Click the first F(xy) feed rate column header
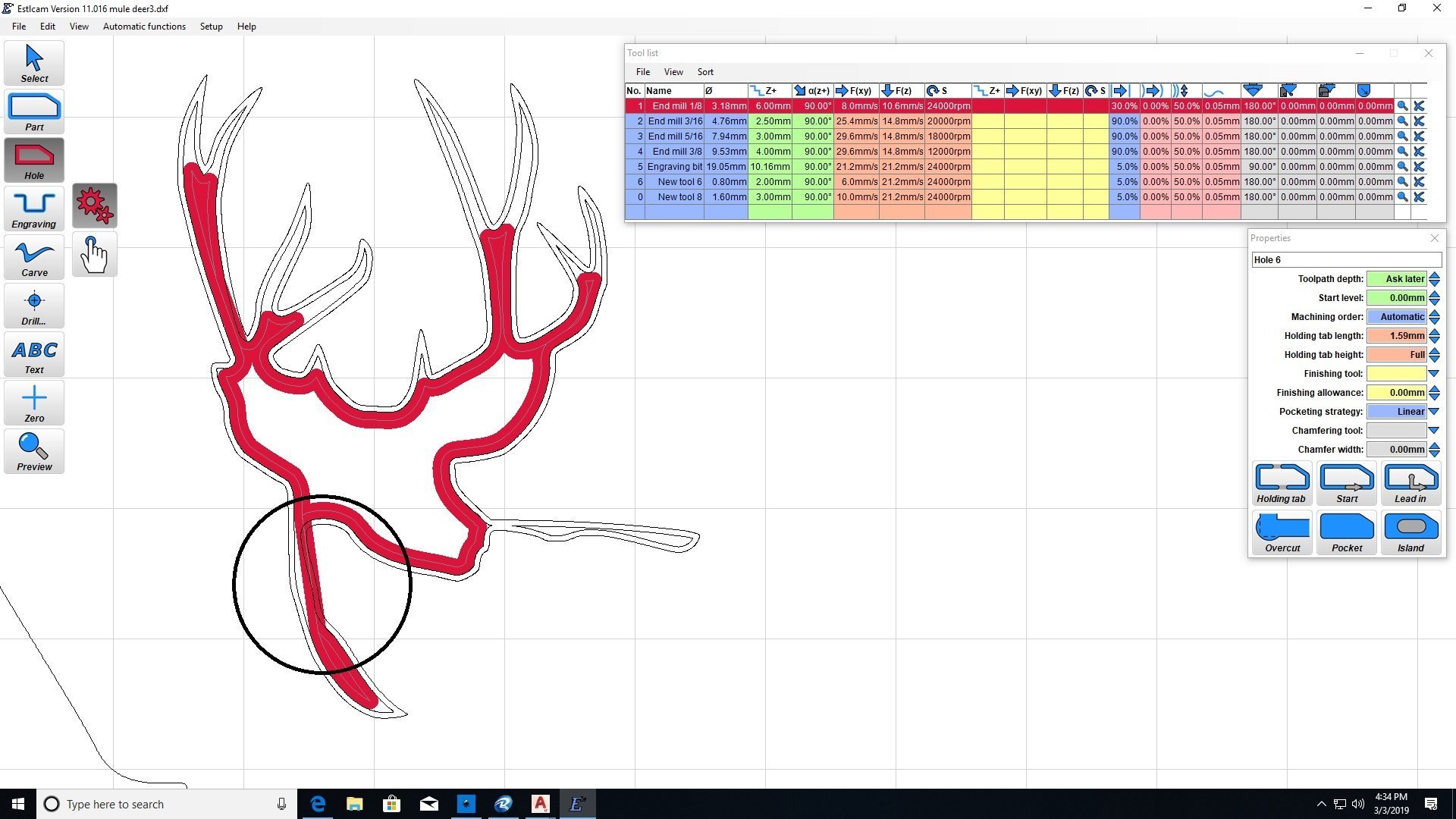1456x819 pixels. pyautogui.click(x=855, y=91)
